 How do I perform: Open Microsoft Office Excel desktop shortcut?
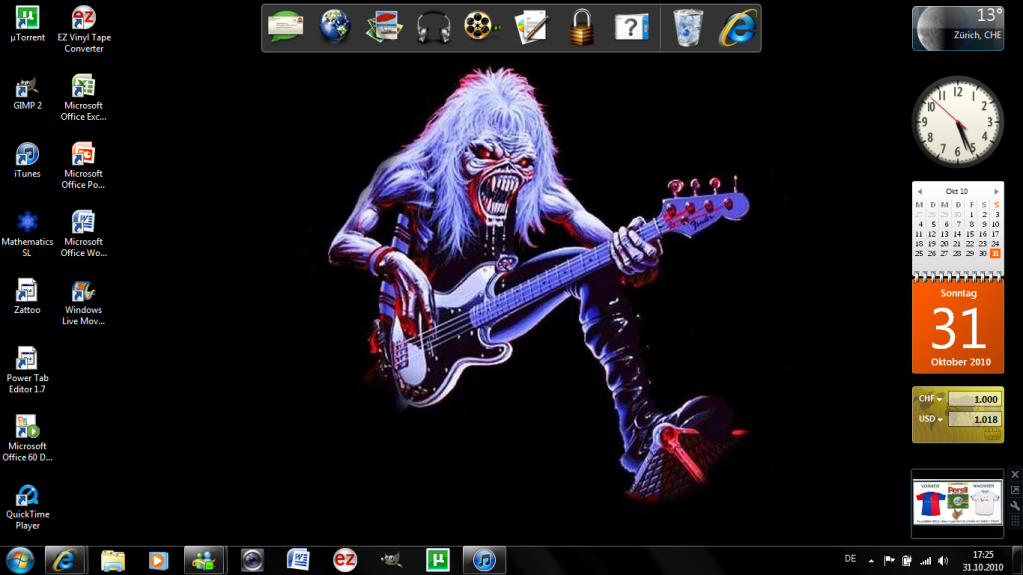point(84,98)
